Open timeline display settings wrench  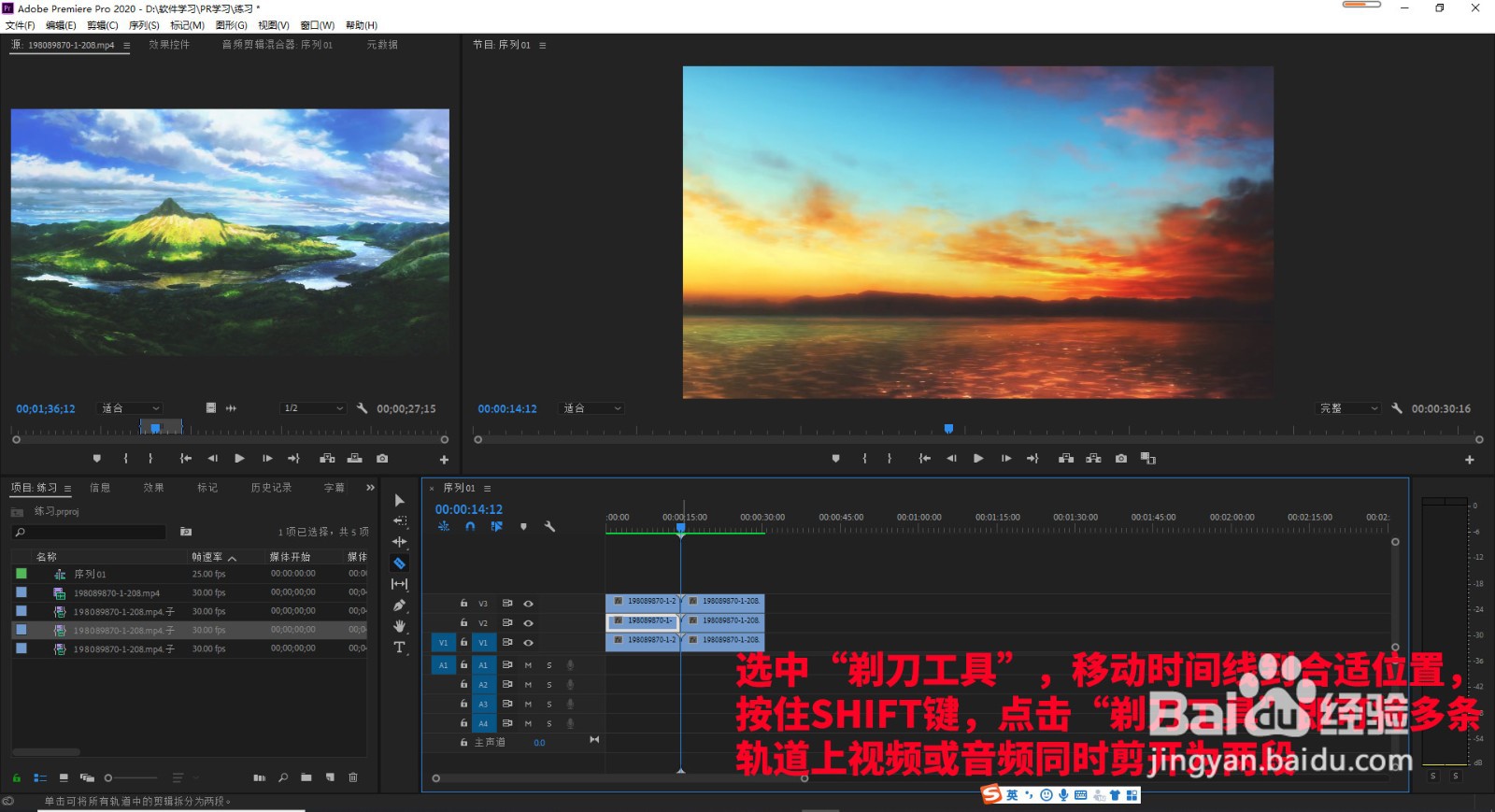tap(549, 527)
